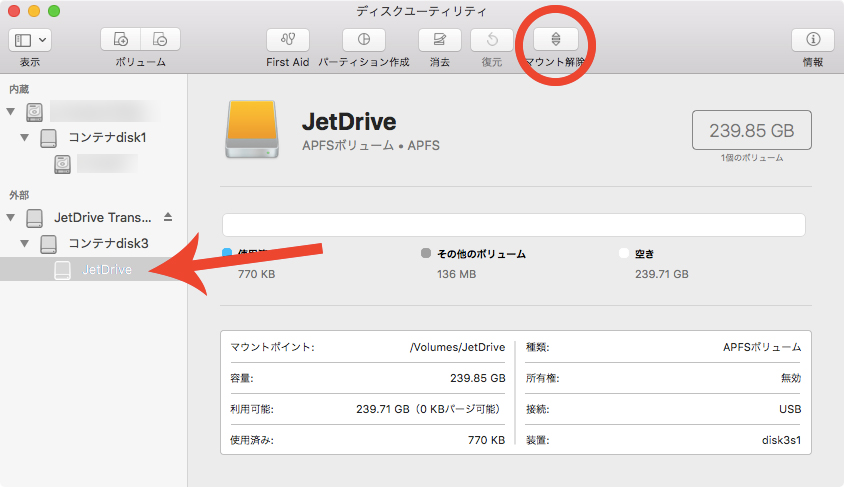The image size is (844, 487).
Task: Click the 接続 USB value
Action: 790,409
